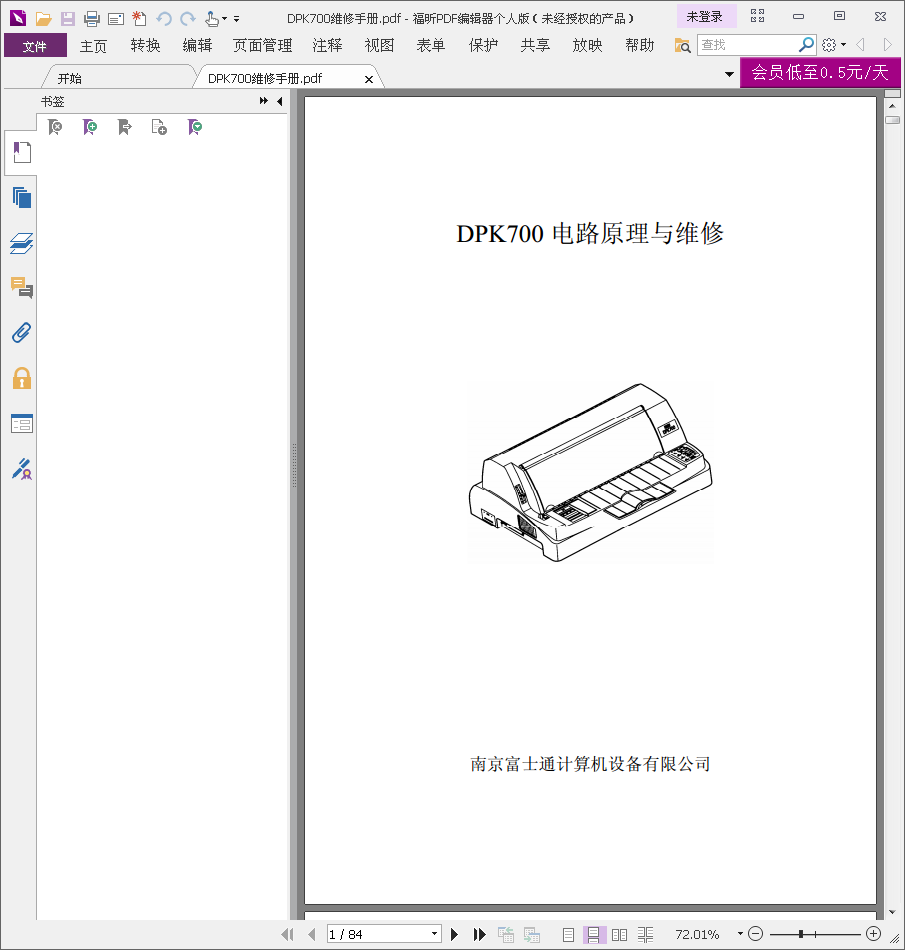Open the 页面管理 ribbon tab
Screen dimensions: 905x950
[262, 45]
